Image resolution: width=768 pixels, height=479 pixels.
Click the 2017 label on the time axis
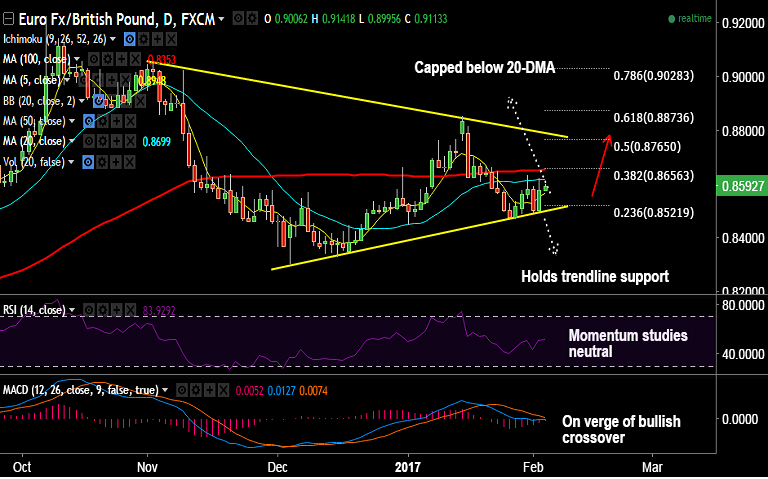[408, 467]
